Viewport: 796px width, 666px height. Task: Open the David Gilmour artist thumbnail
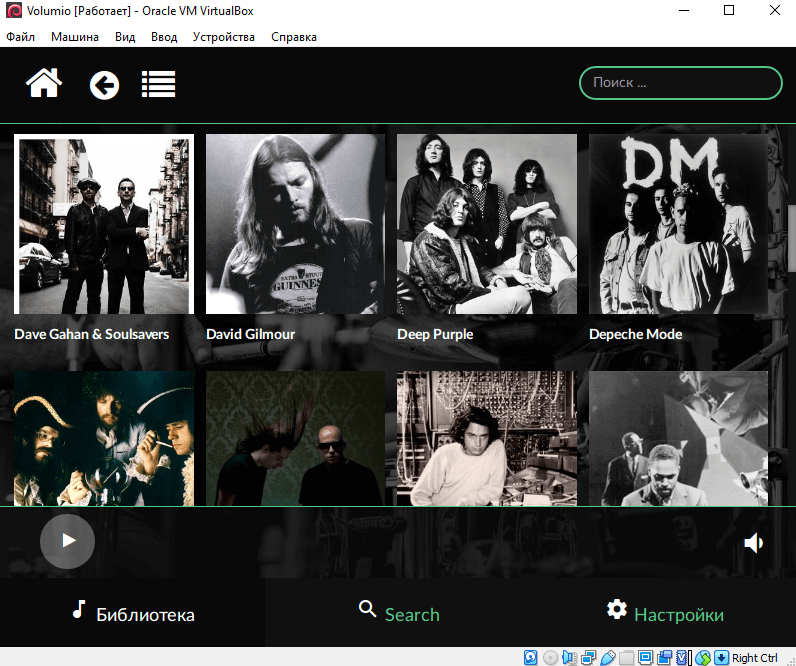(295, 225)
